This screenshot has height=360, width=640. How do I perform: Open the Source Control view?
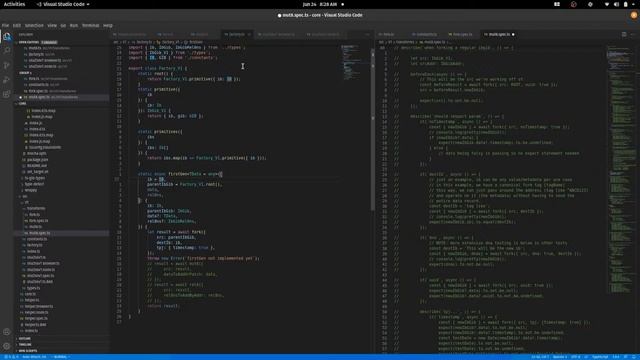(7, 65)
